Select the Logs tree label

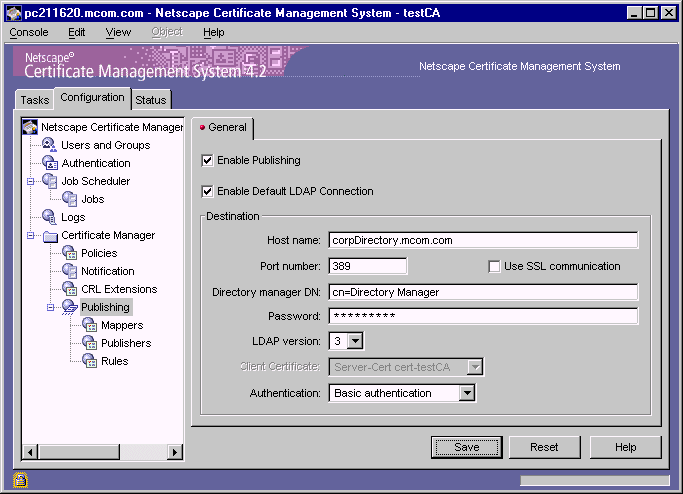pyautogui.click(x=73, y=217)
